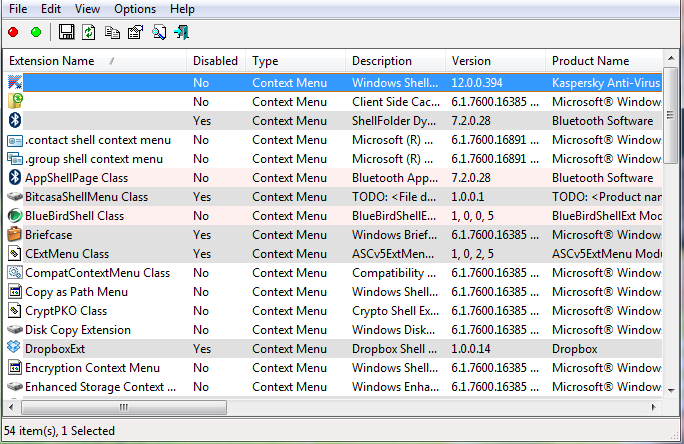Open the Help menu
Image resolution: width=684 pixels, height=444 pixels.
182,9
